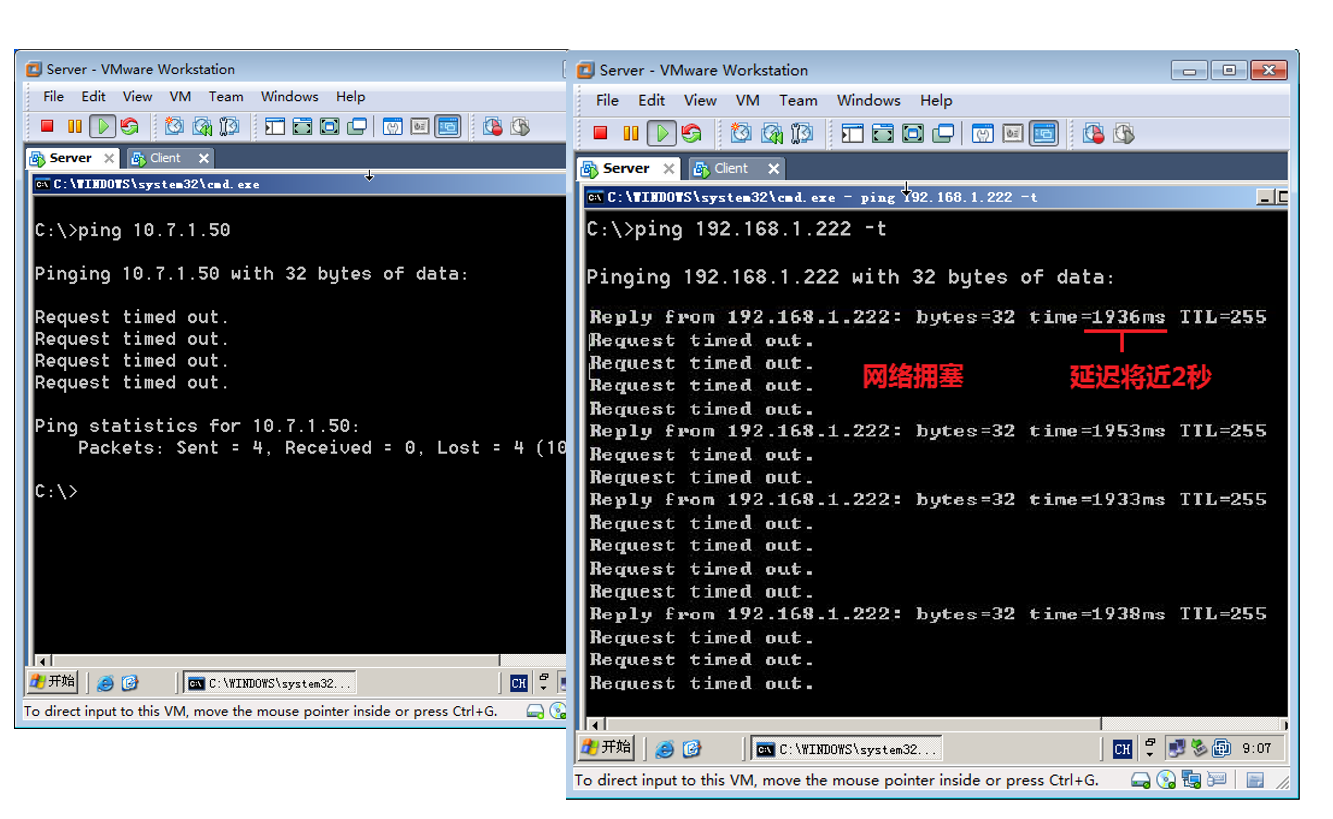Open the View menu in the left window
Image resolution: width=1333 pixels, height=819 pixels.
137,96
